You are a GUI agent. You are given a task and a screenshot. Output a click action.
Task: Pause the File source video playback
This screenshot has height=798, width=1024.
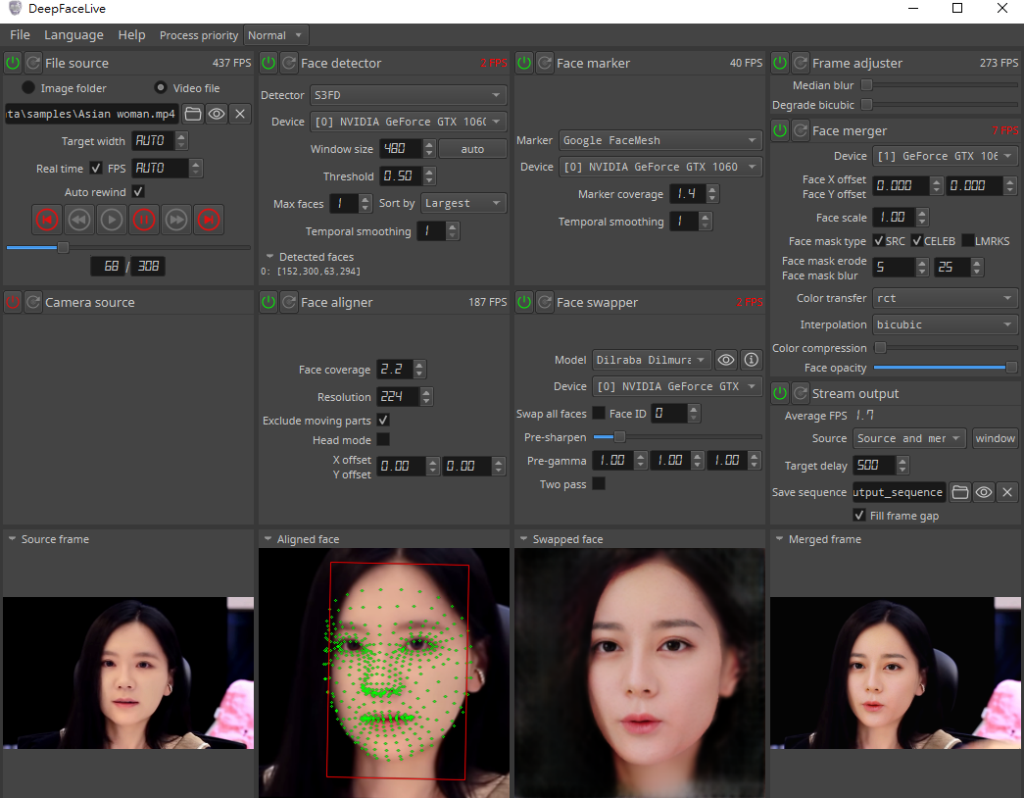coord(144,219)
